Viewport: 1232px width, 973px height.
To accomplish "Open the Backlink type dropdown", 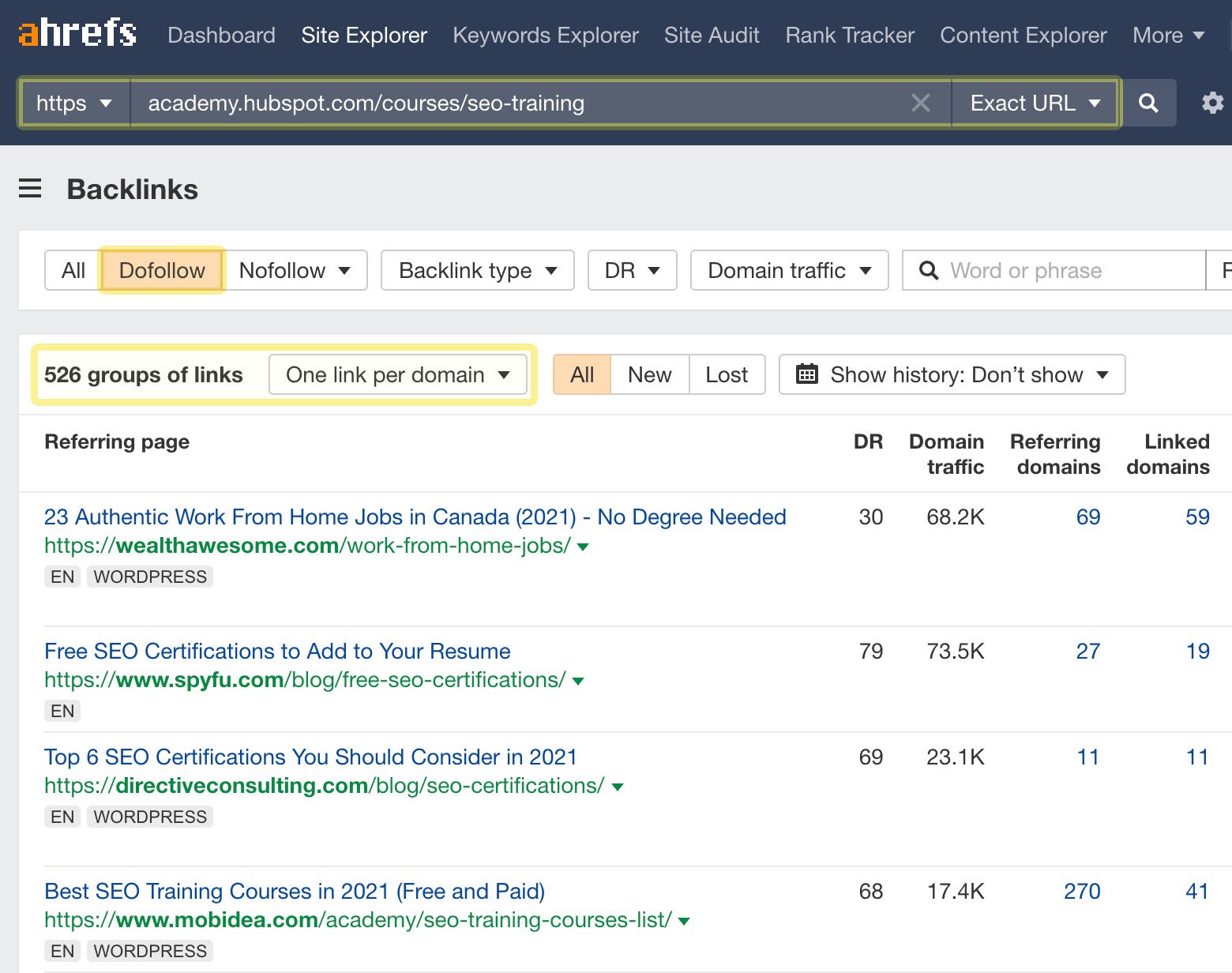I will pos(477,270).
